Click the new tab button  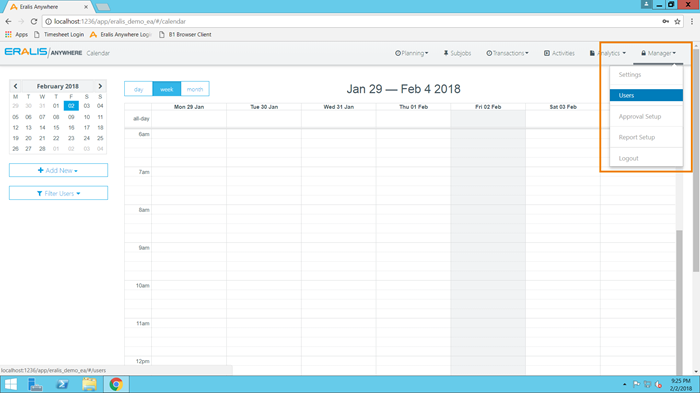pyautogui.click(x=103, y=7)
